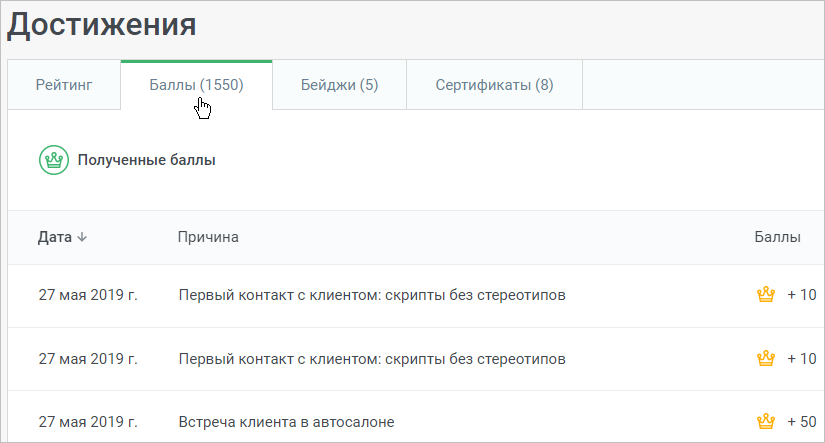Click the Достижения page heading

coord(102,25)
